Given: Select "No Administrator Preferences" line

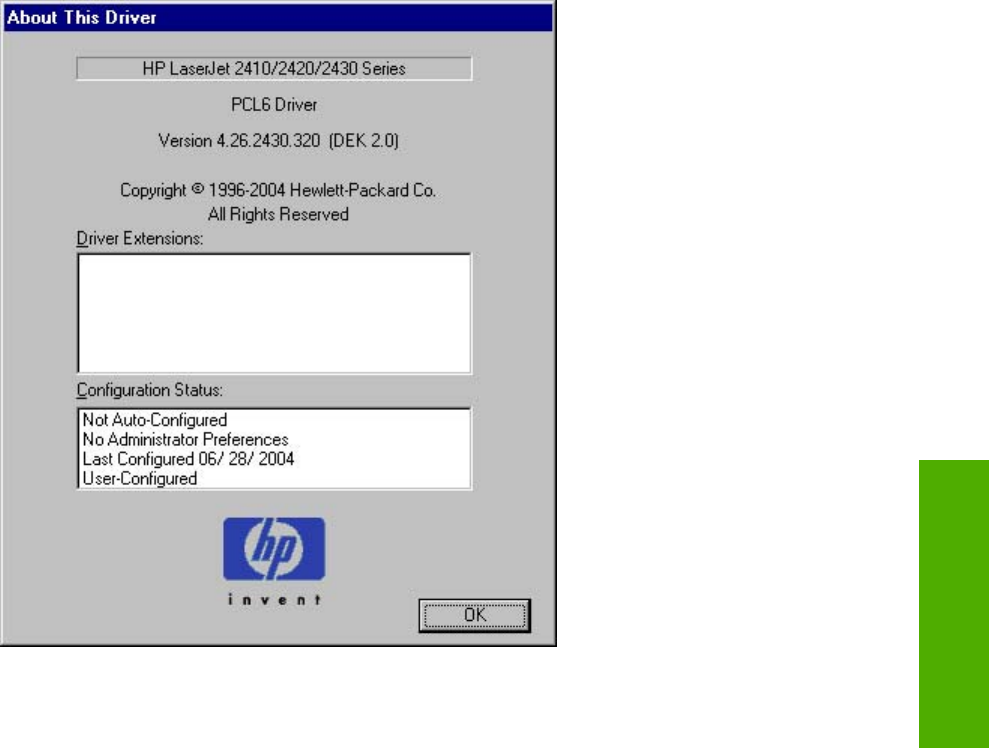Looking at the screenshot, I should (185, 440).
